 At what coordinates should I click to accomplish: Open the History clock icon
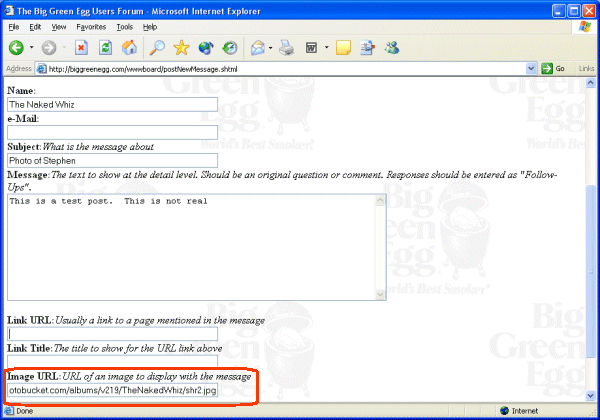tap(230, 48)
